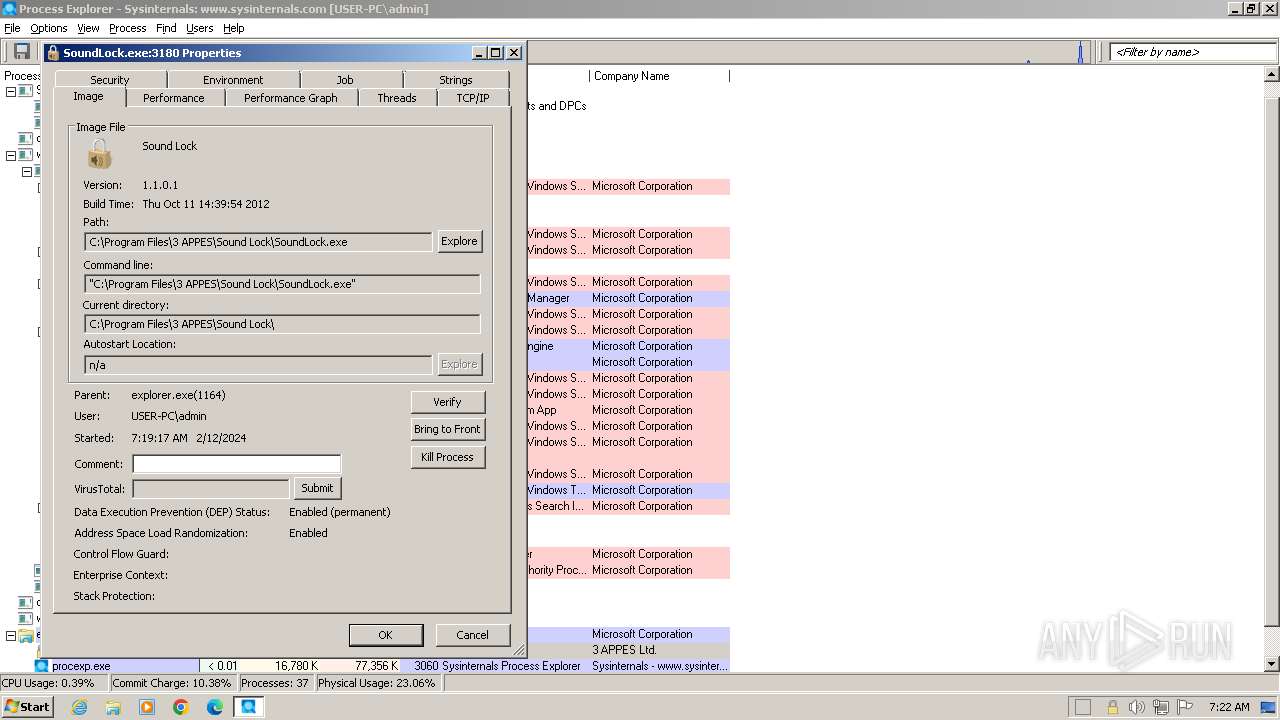Click the Save toolbar icon in Process Explorer
The image size is (1280, 720).
click(x=21, y=51)
